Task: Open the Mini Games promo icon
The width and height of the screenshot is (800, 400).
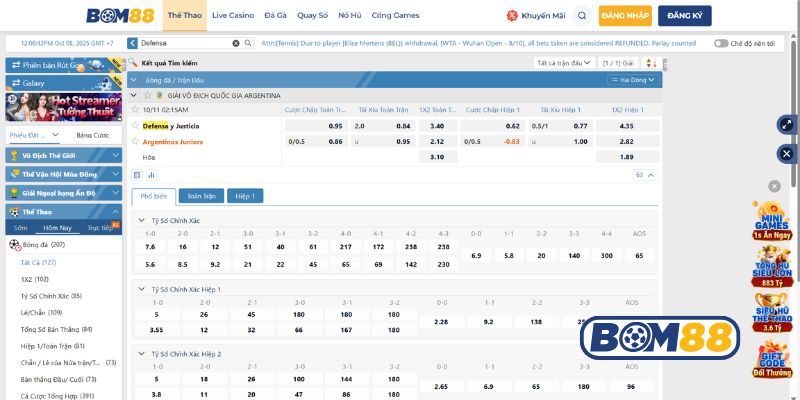Action: tap(772, 220)
